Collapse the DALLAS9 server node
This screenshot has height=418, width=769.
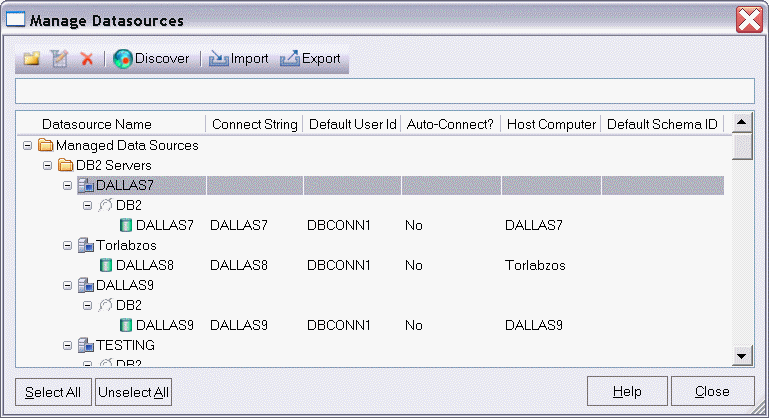pyautogui.click(x=68, y=285)
